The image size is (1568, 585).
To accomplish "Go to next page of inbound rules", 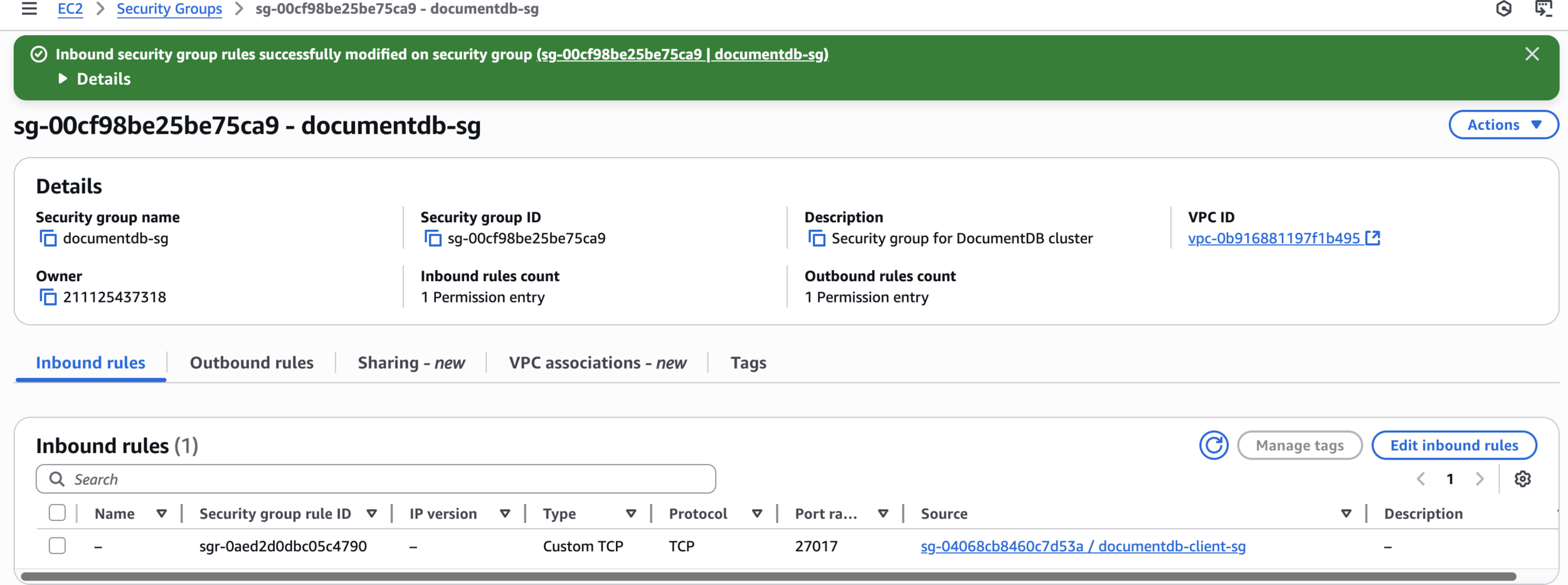I will [1480, 480].
